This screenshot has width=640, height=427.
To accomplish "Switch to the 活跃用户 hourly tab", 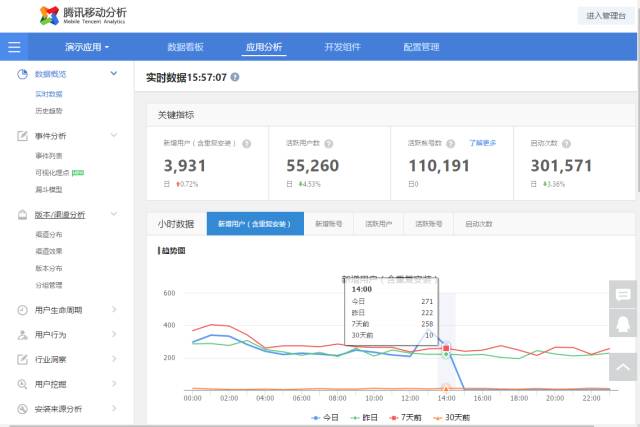I will 378,224.
